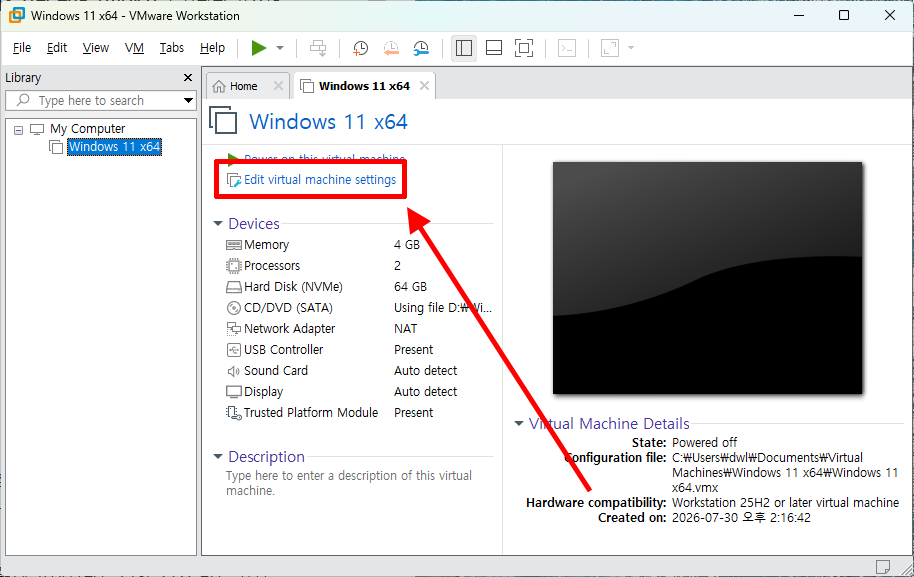Open the Help menu

click(212, 48)
